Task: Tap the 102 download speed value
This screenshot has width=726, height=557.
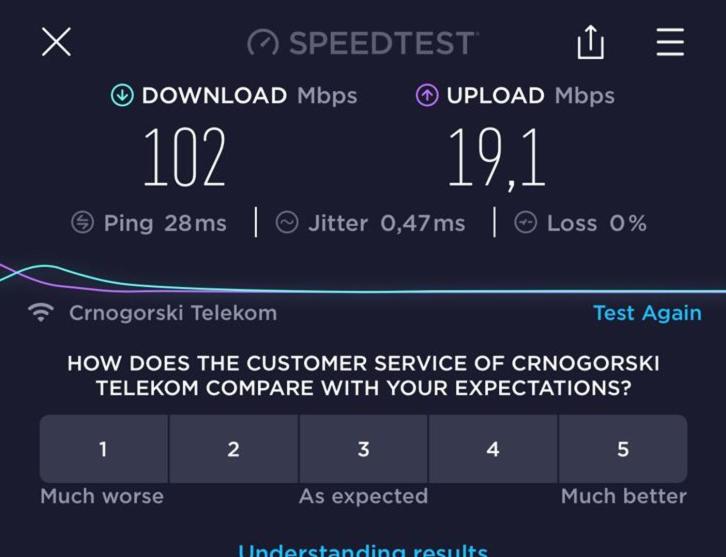Action: 185,157
